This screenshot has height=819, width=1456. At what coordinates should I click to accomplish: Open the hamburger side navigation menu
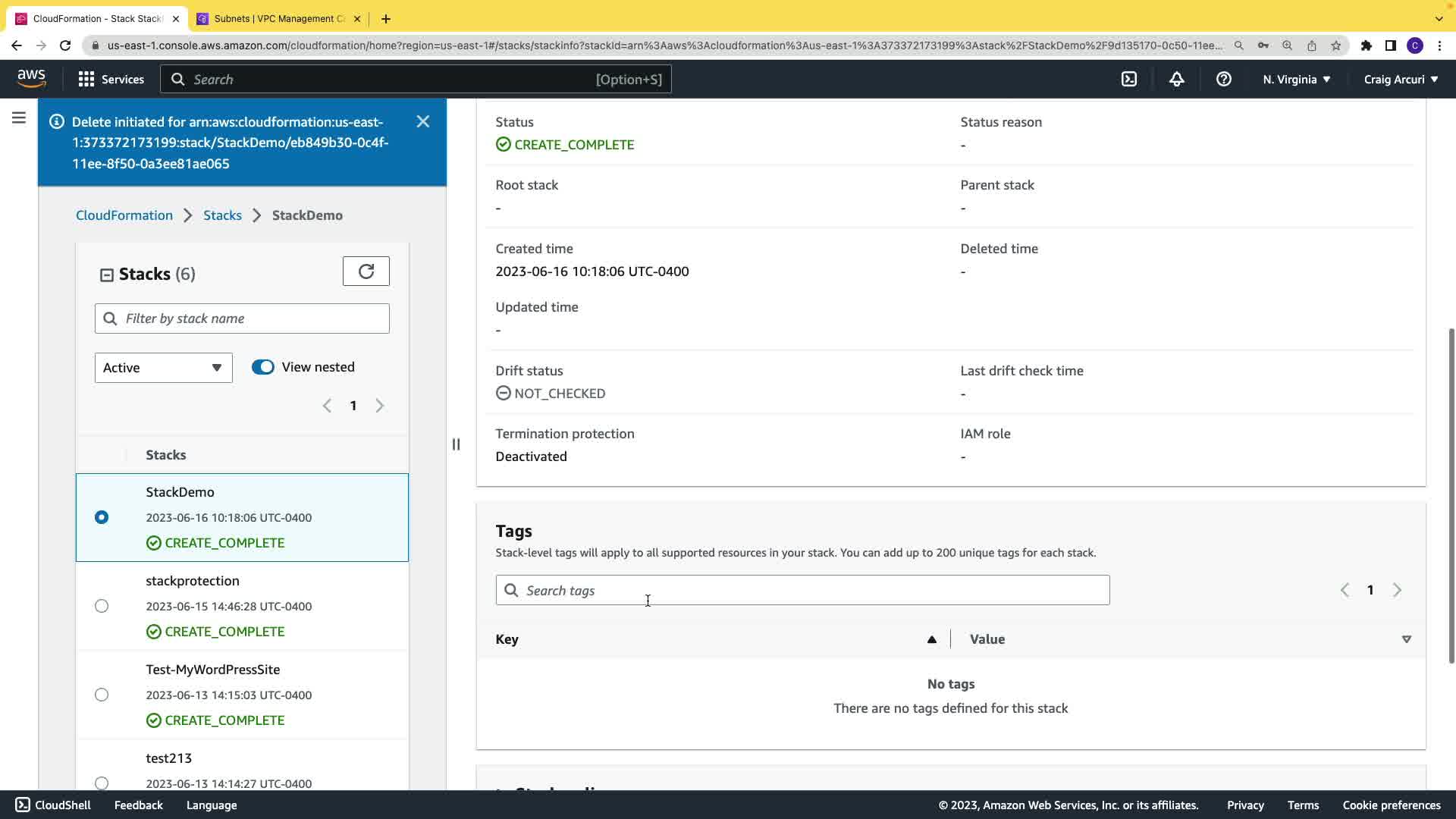coord(19,118)
